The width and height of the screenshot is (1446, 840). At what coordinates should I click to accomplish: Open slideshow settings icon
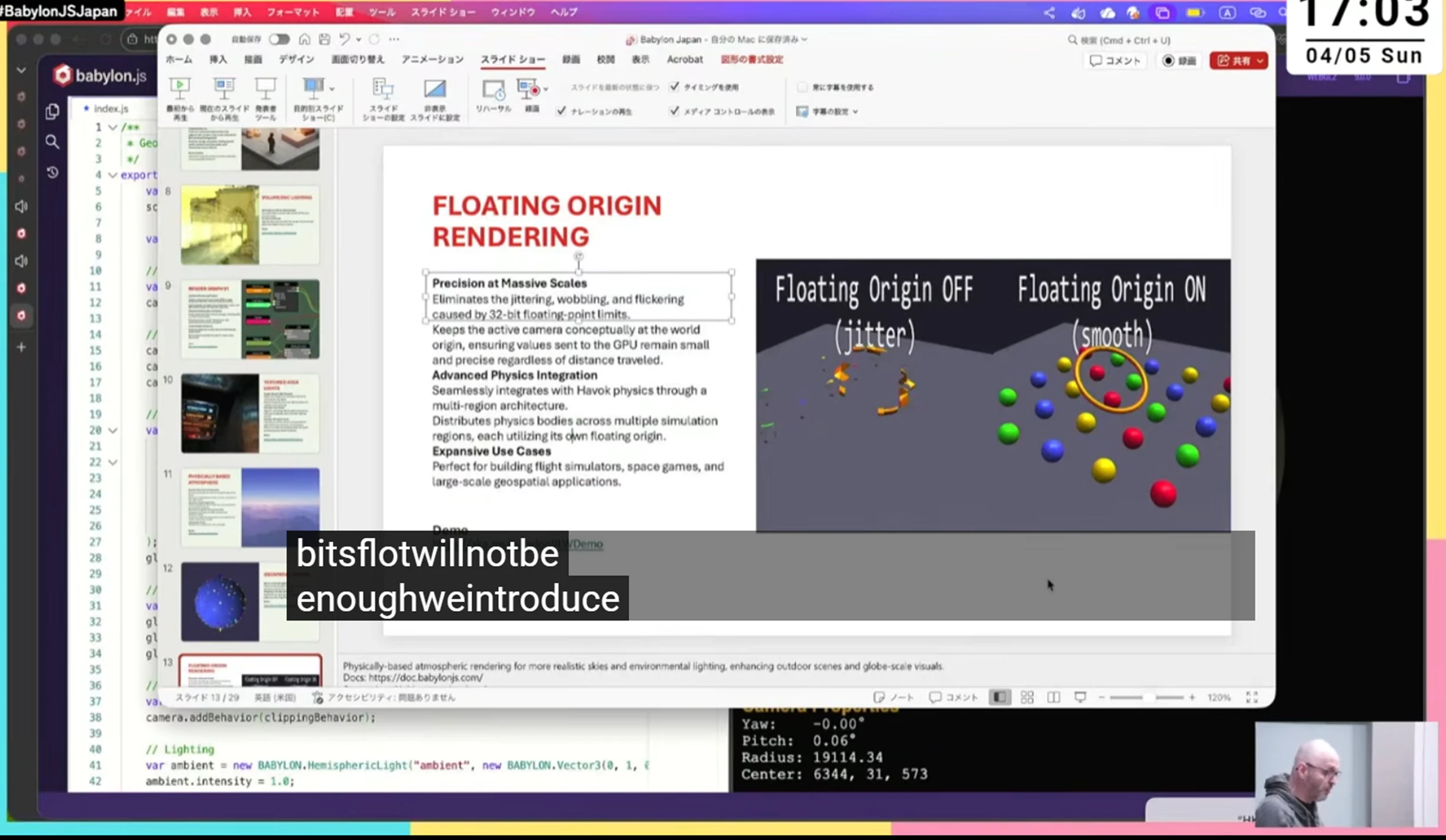coord(383,89)
